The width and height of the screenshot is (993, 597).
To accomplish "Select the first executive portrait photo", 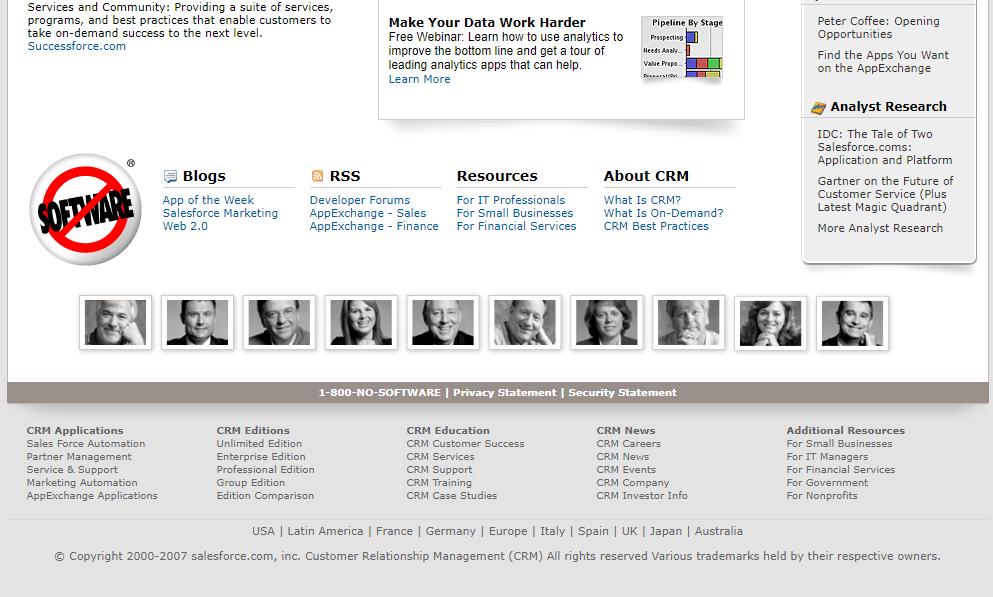I will (115, 323).
